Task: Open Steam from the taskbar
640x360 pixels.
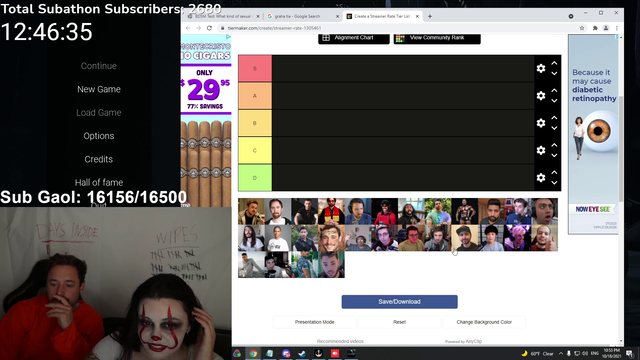Action: point(302,353)
